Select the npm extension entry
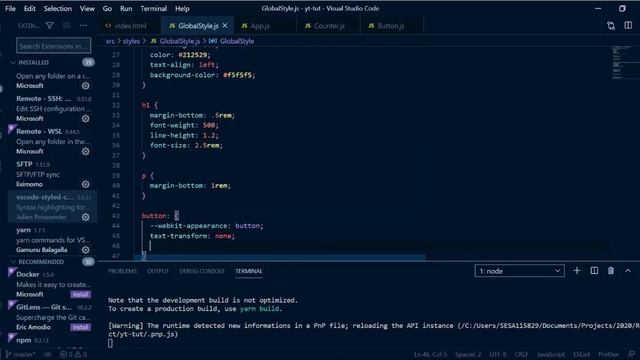The width and height of the screenshot is (640, 360). coord(52,340)
